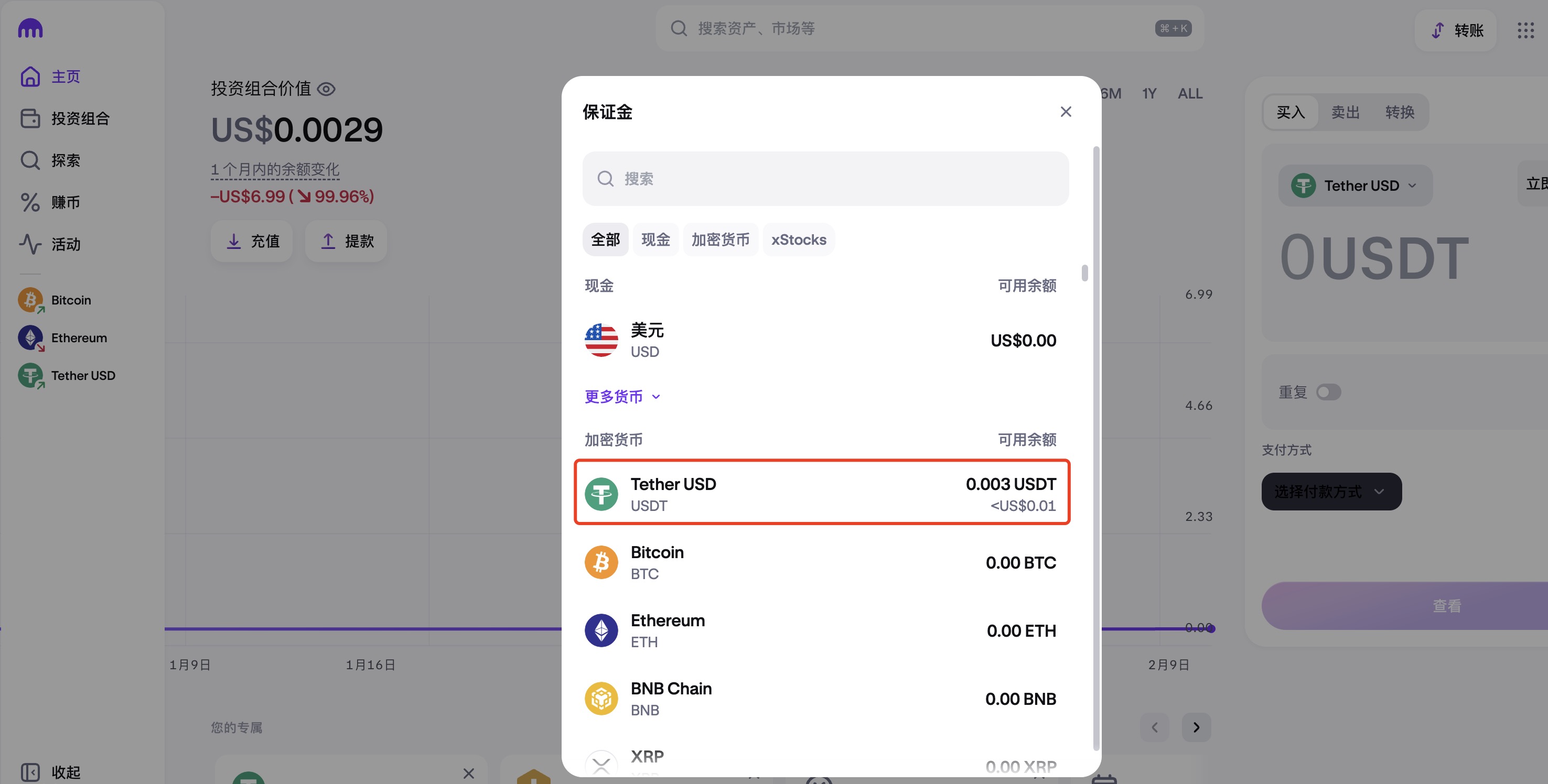Switch to the xStocks filter tab
Image resolution: width=1548 pixels, height=784 pixels.
(x=798, y=239)
